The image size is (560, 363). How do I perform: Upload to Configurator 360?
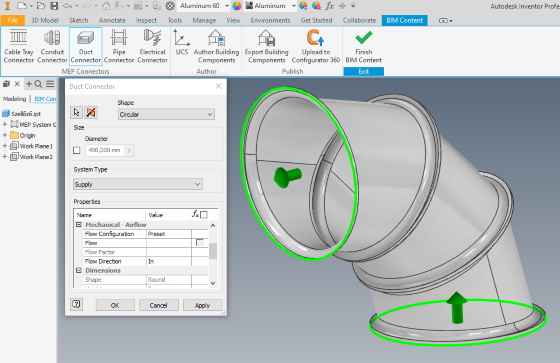pos(316,46)
